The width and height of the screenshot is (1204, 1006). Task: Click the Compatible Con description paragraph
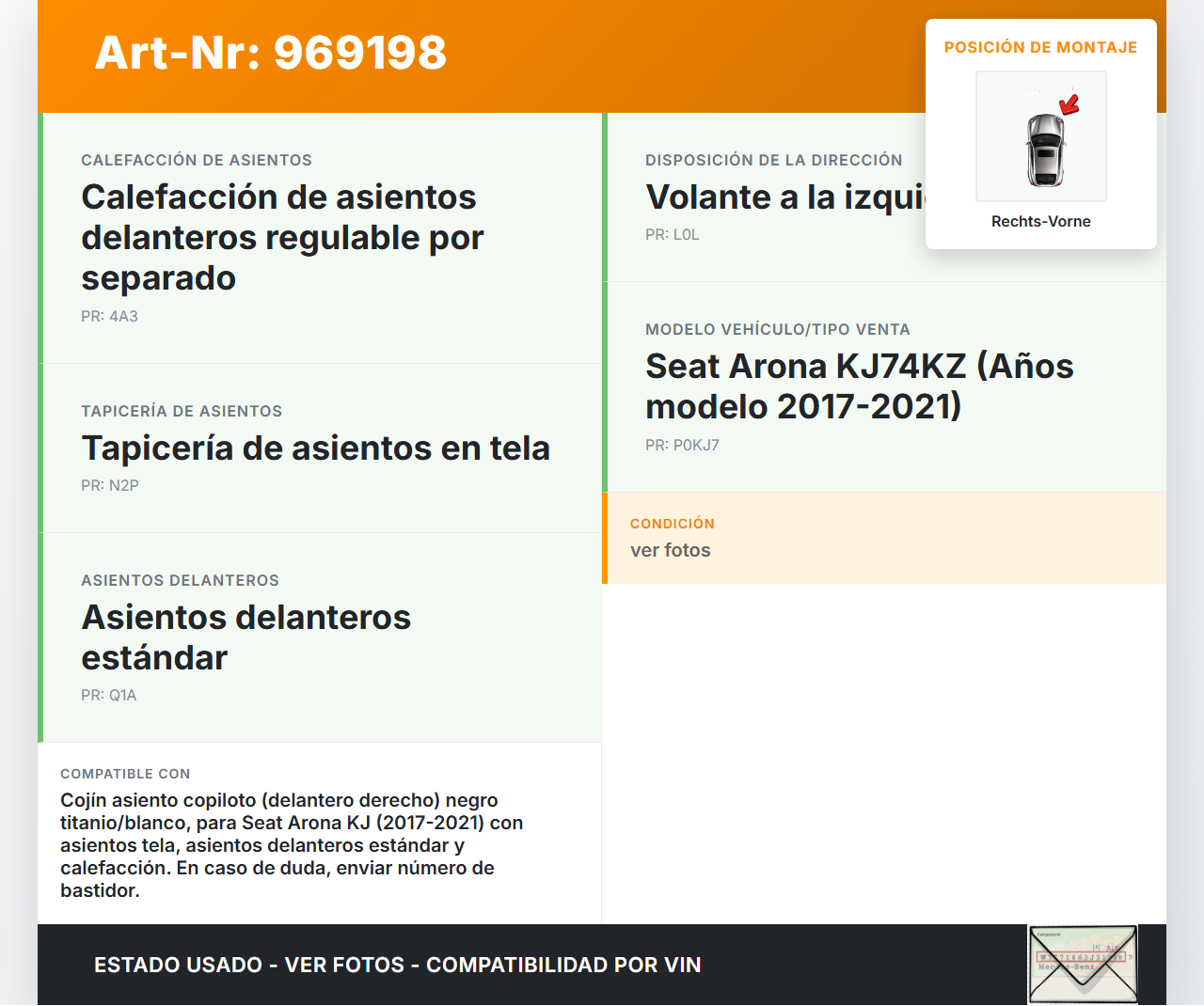click(x=292, y=845)
